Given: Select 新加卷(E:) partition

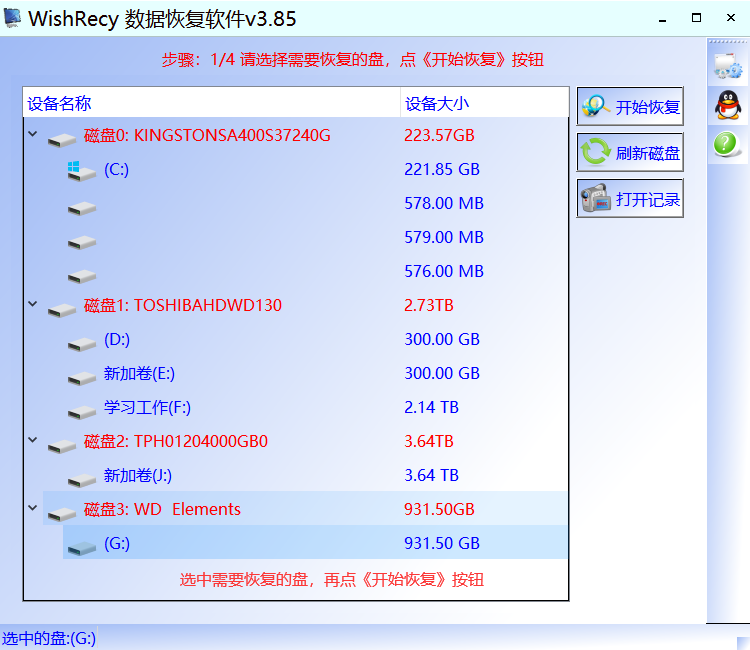Looking at the screenshot, I should click(139, 374).
